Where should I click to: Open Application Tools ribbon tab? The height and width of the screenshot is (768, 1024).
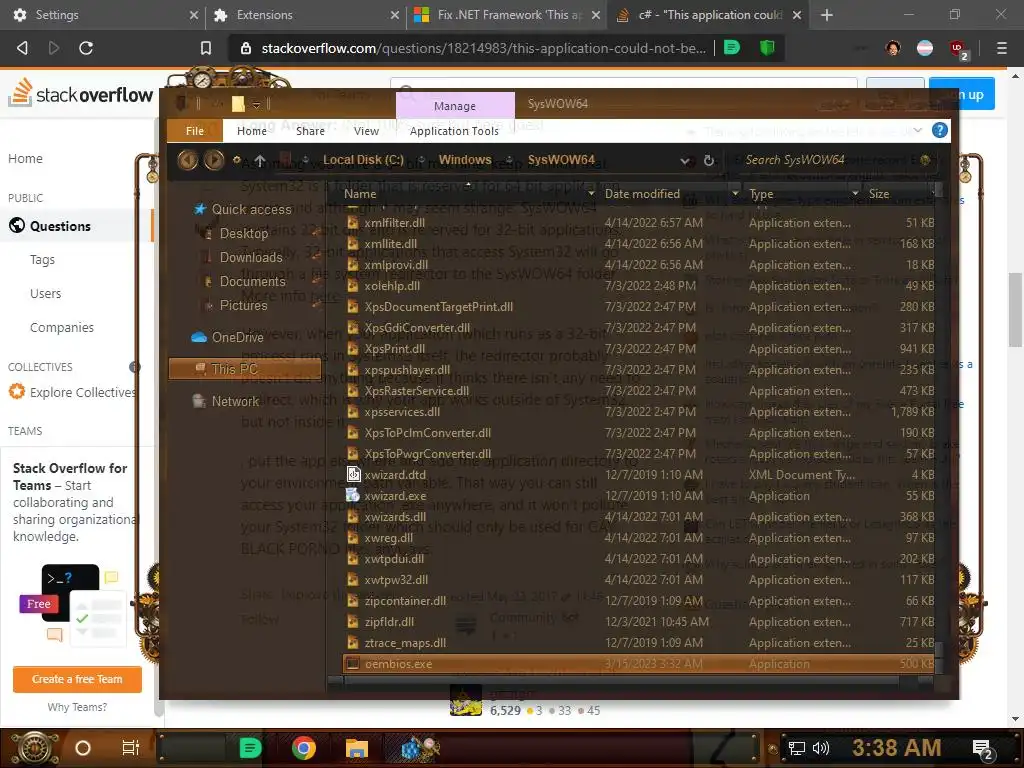454,131
